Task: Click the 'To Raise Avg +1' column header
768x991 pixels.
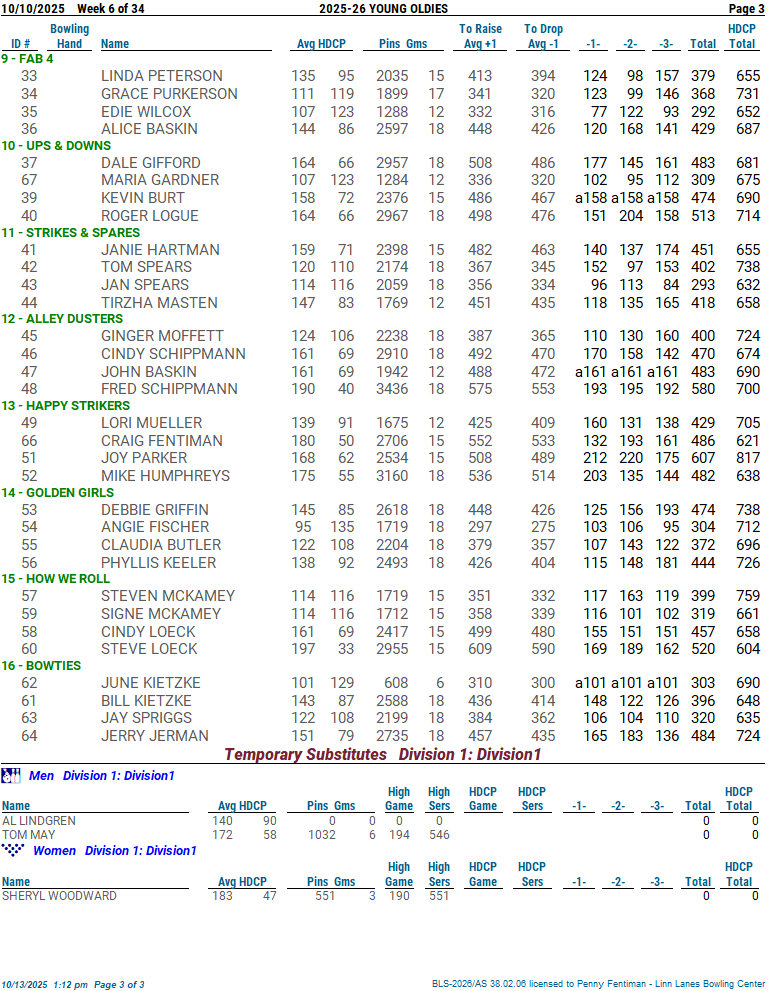Action: coord(480,36)
